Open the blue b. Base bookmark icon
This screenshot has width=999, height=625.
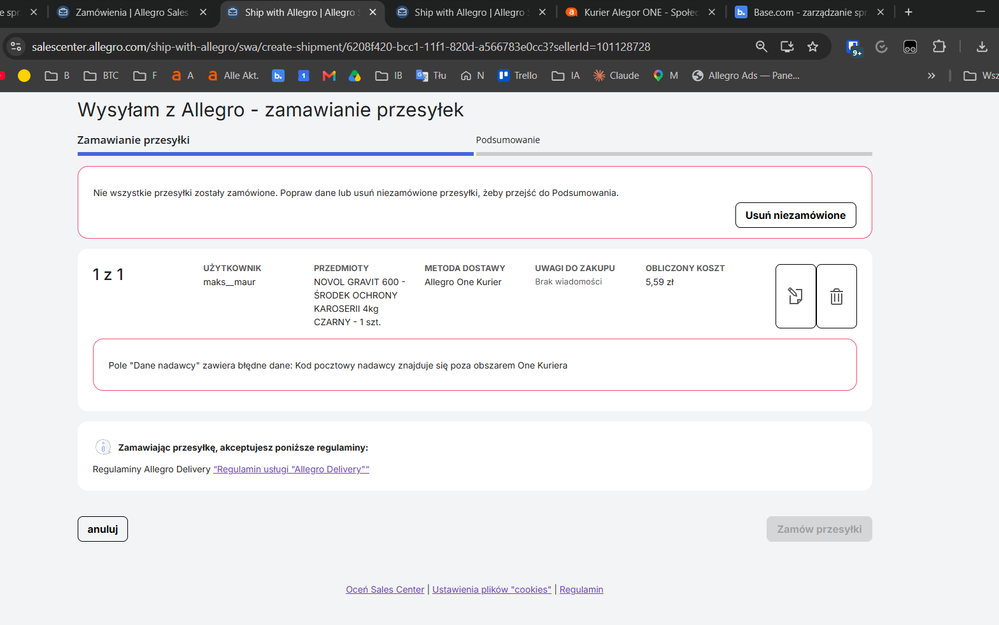(x=278, y=76)
